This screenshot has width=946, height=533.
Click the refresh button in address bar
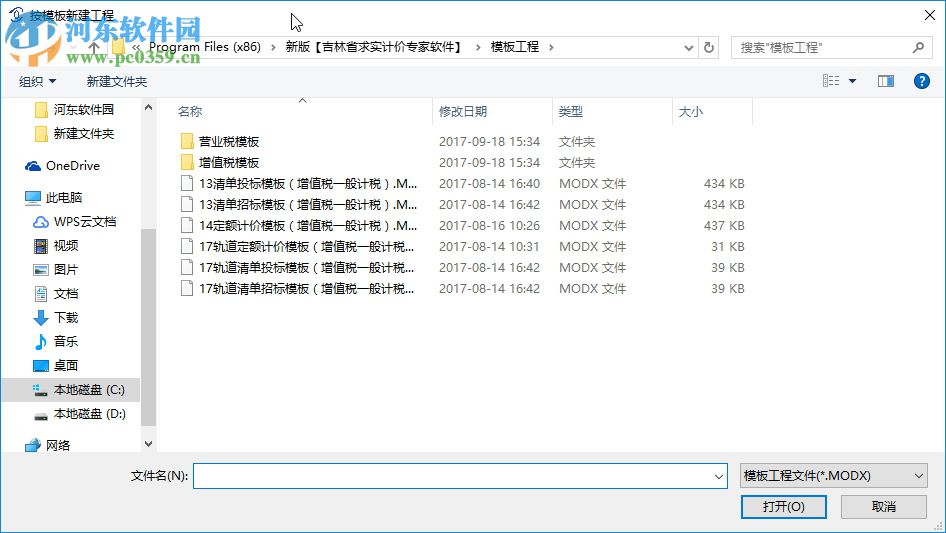tap(709, 47)
